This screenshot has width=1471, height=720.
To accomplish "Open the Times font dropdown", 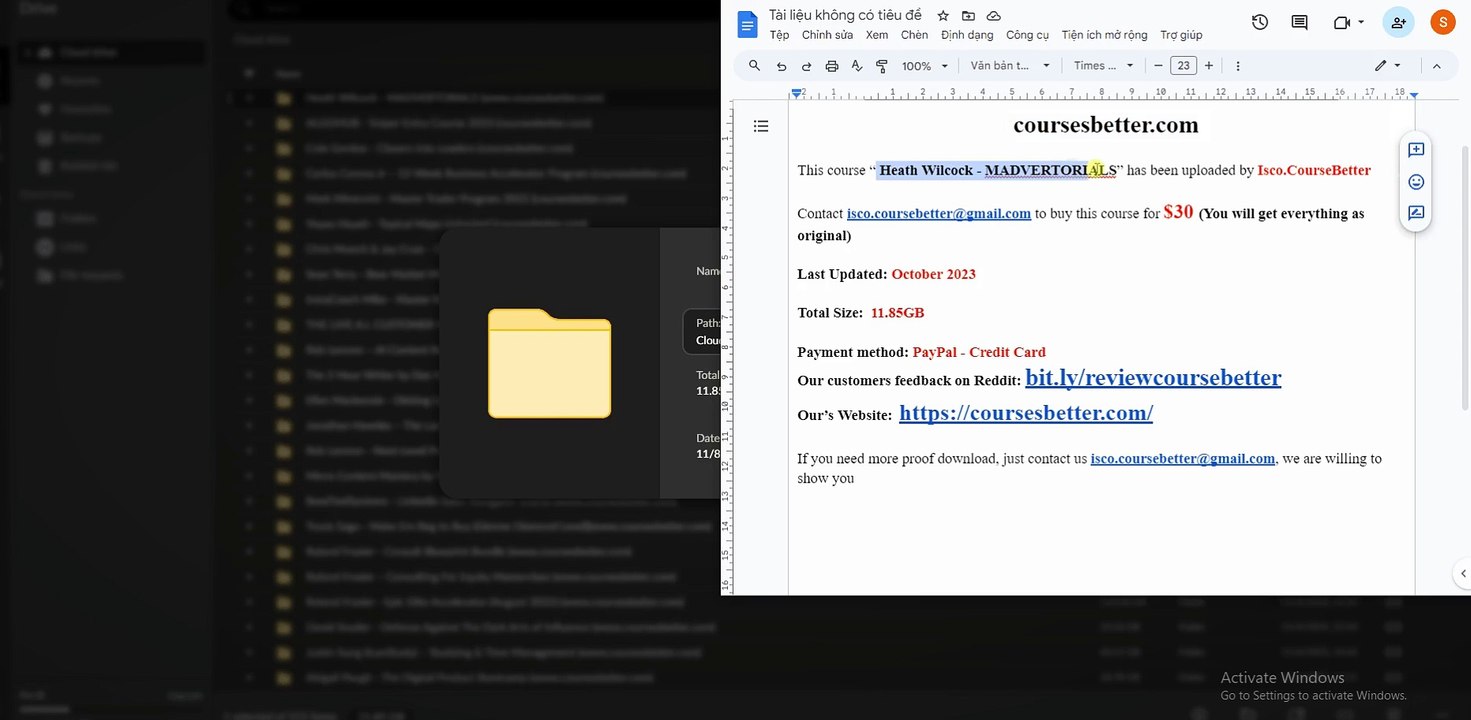I will (1104, 66).
